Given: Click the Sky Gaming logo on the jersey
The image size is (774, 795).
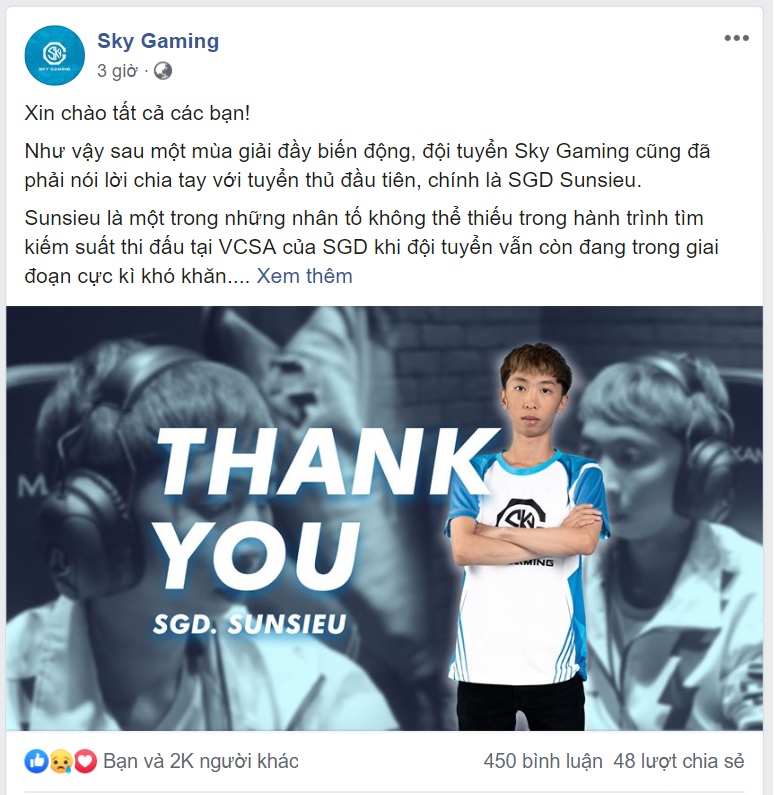Looking at the screenshot, I should (x=520, y=514).
